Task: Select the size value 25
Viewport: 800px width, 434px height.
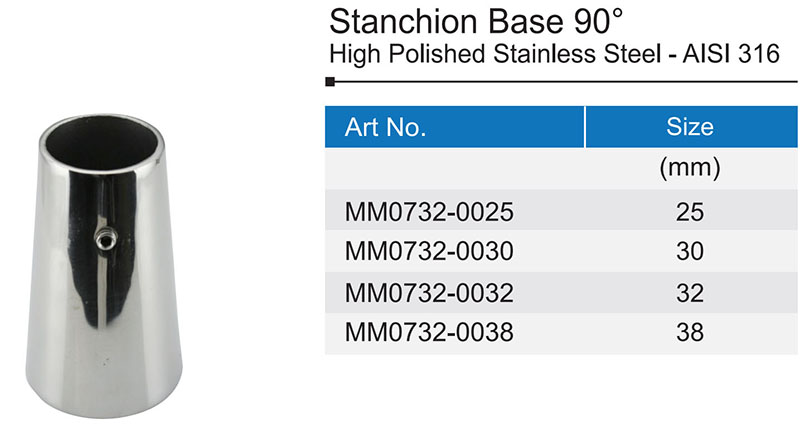Action: 690,212
